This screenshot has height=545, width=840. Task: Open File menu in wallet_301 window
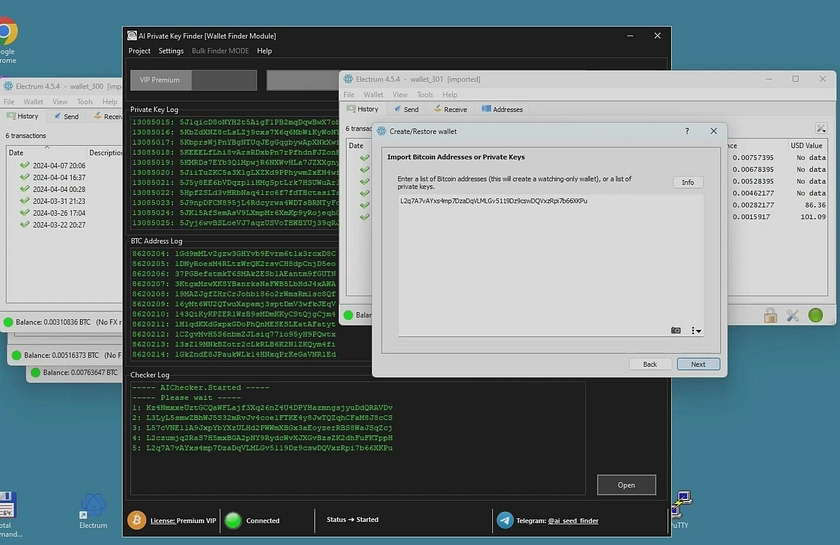pos(349,95)
